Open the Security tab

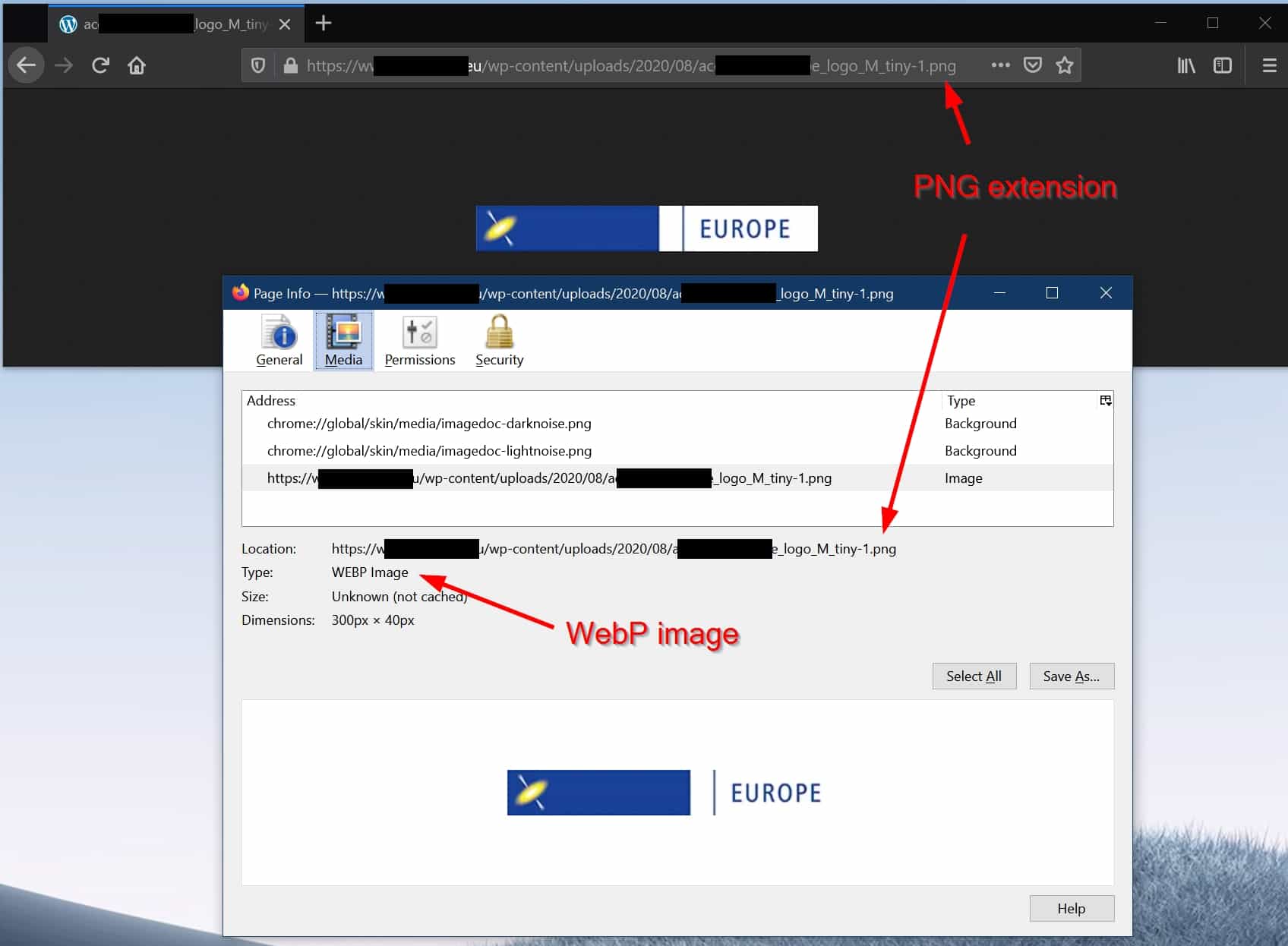point(499,342)
